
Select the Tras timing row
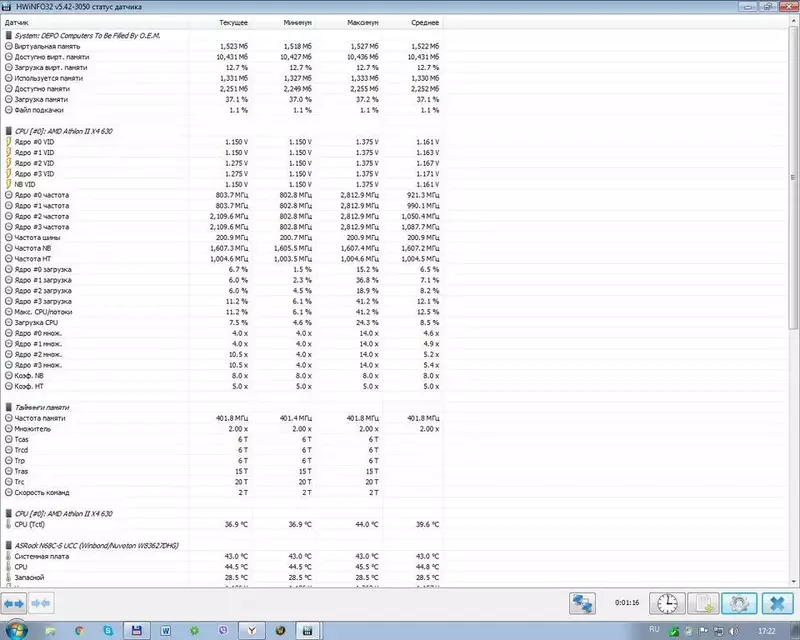click(222, 471)
